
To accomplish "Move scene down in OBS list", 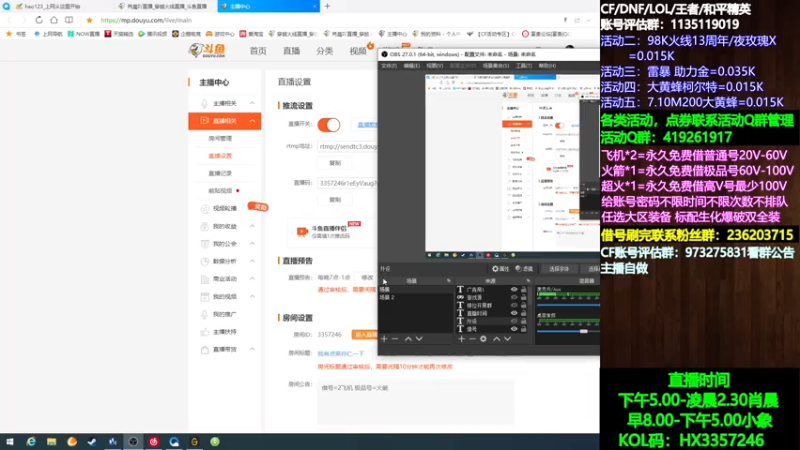I will (x=419, y=339).
